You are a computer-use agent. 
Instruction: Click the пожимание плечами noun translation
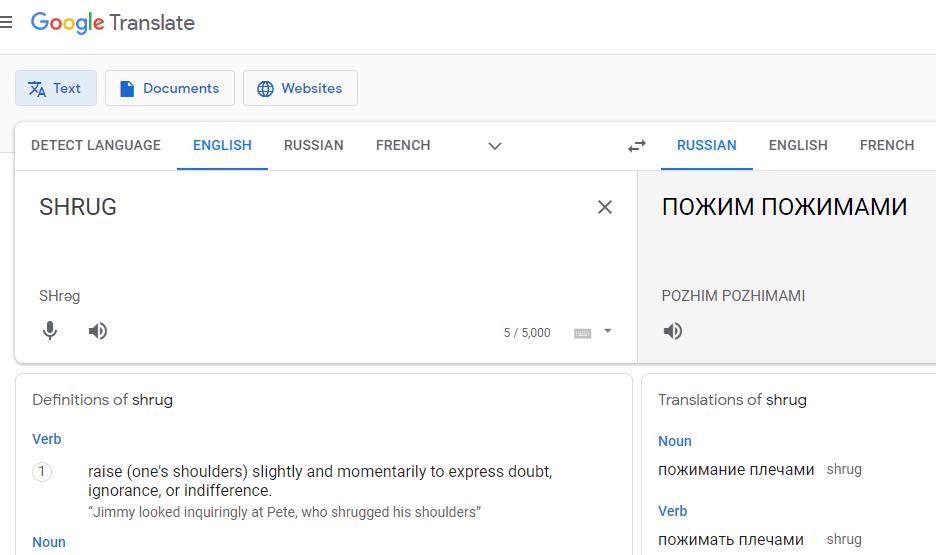(736, 470)
